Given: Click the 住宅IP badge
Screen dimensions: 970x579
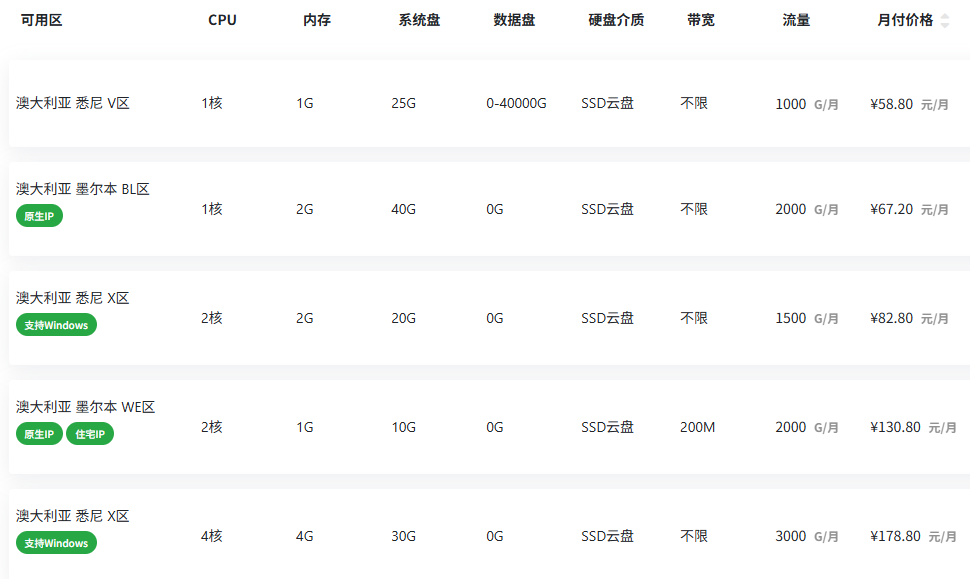Looking at the screenshot, I should [x=90, y=434].
